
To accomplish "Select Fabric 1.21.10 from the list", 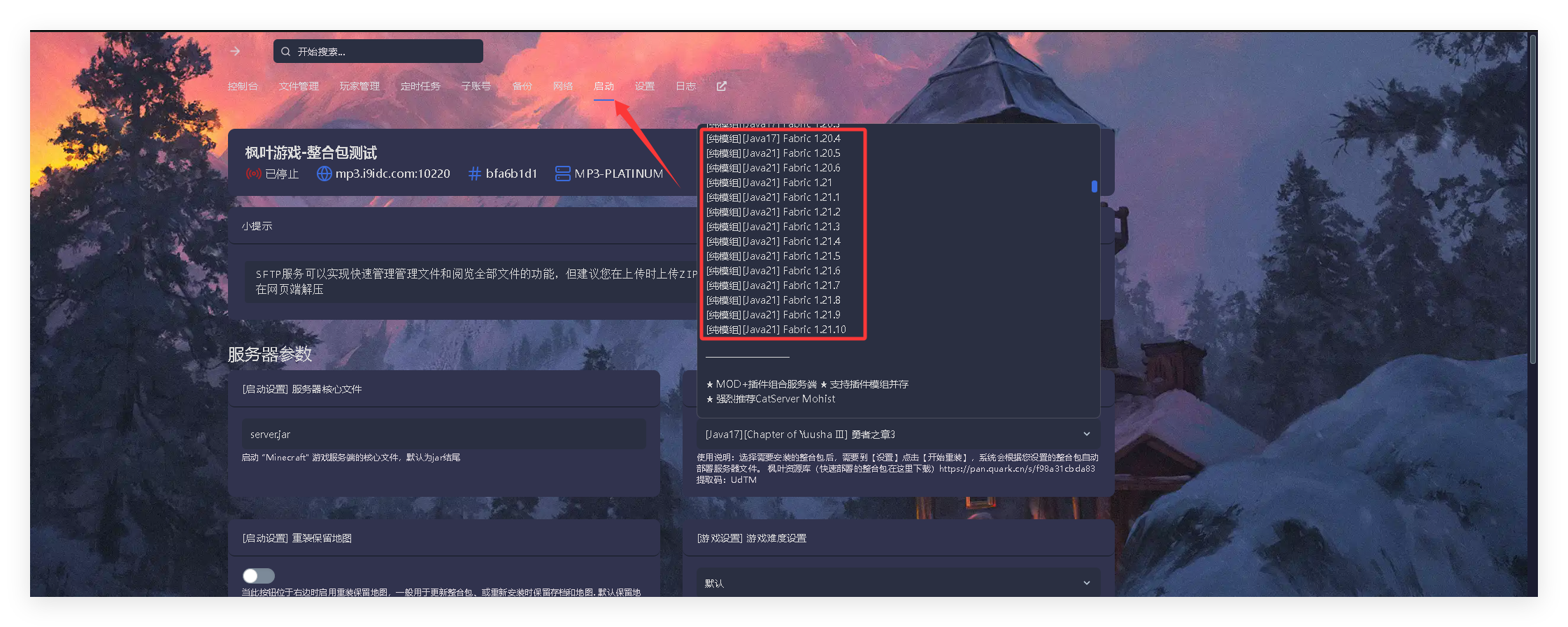I will coord(776,330).
